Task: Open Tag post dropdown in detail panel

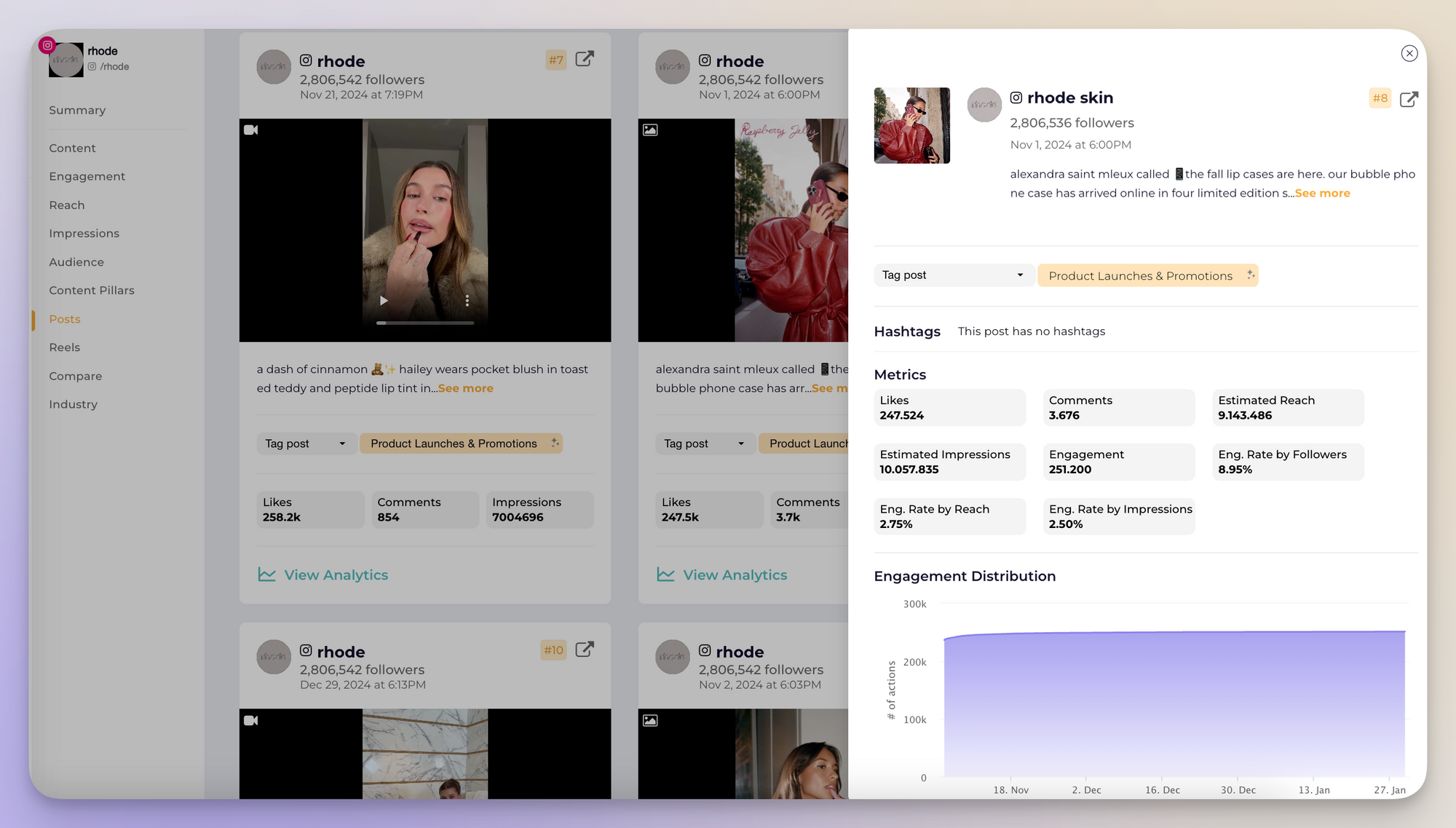Action: click(x=954, y=275)
